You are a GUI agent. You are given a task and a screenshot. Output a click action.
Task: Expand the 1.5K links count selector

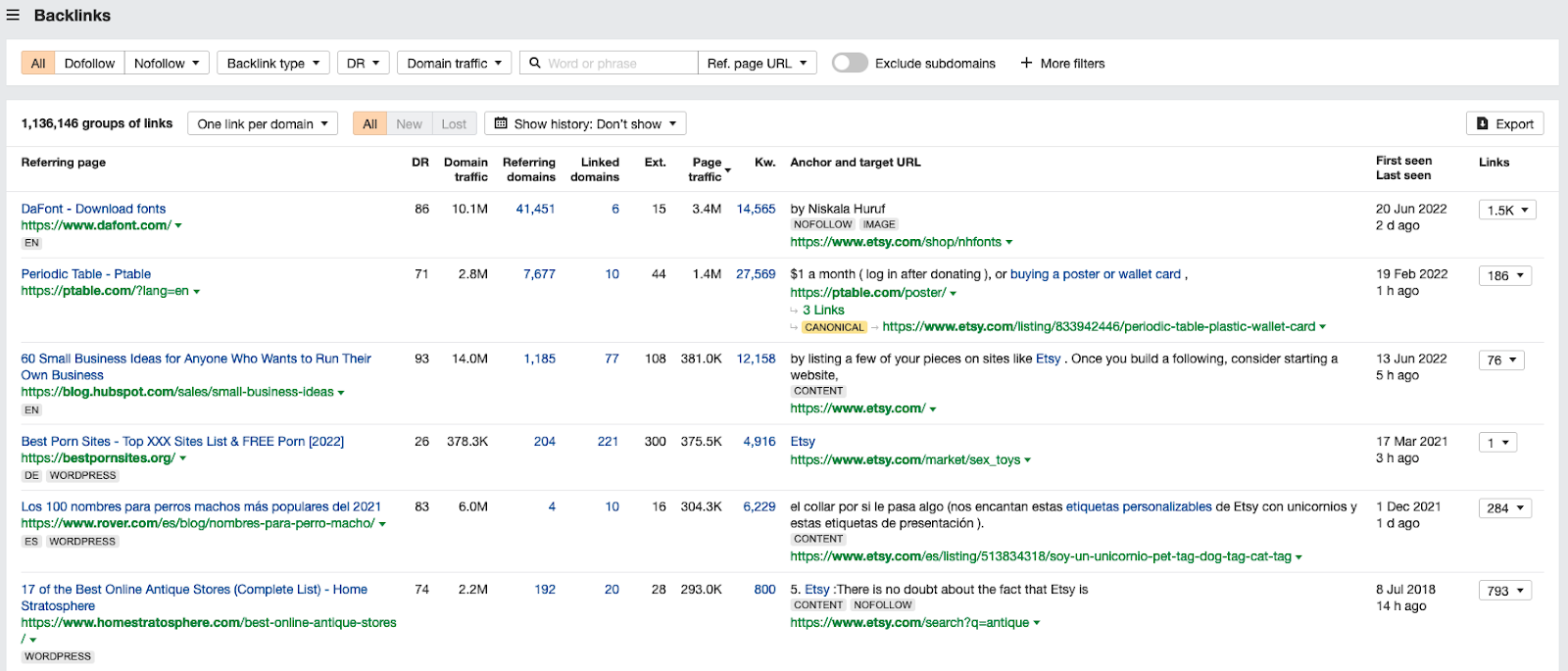click(x=1506, y=211)
